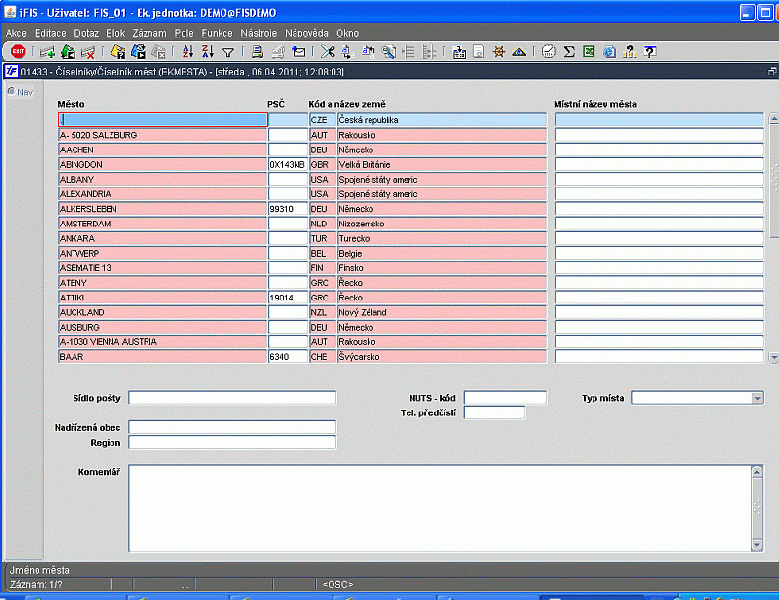Open the Okno menu
Screen dimensions: 779x600
tap(347, 33)
